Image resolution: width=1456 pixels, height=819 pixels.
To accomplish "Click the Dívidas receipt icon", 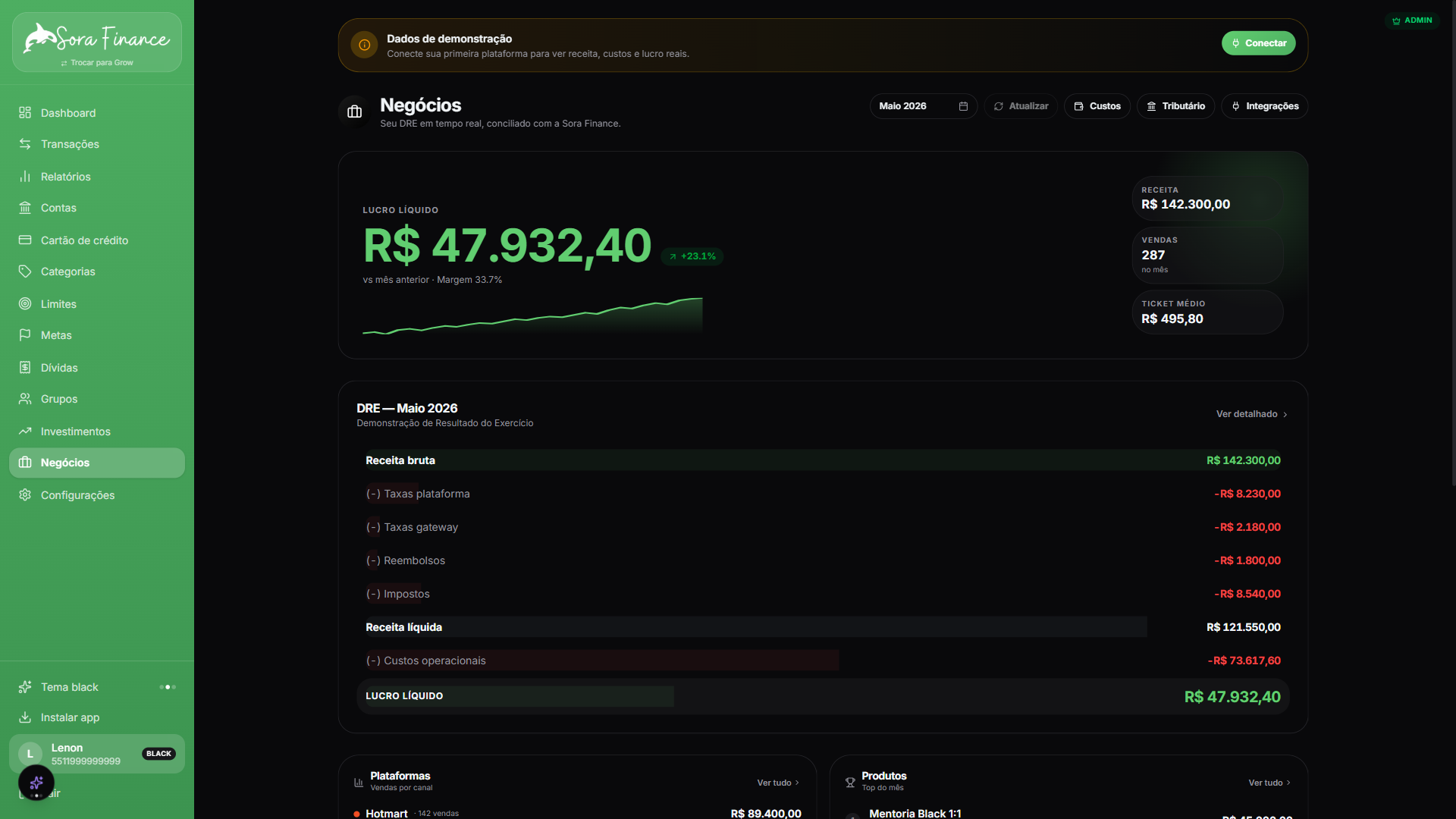I will (x=25, y=368).
